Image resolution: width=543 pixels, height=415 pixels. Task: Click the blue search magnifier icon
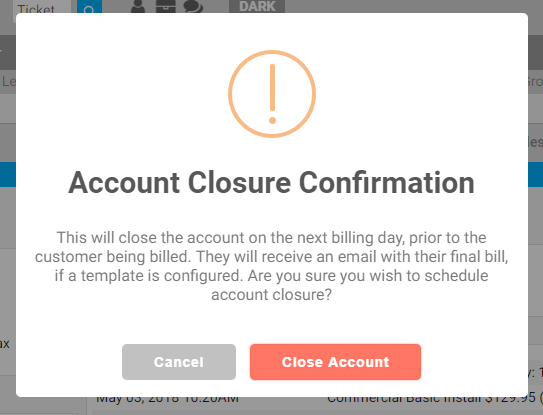pyautogui.click(x=89, y=7)
